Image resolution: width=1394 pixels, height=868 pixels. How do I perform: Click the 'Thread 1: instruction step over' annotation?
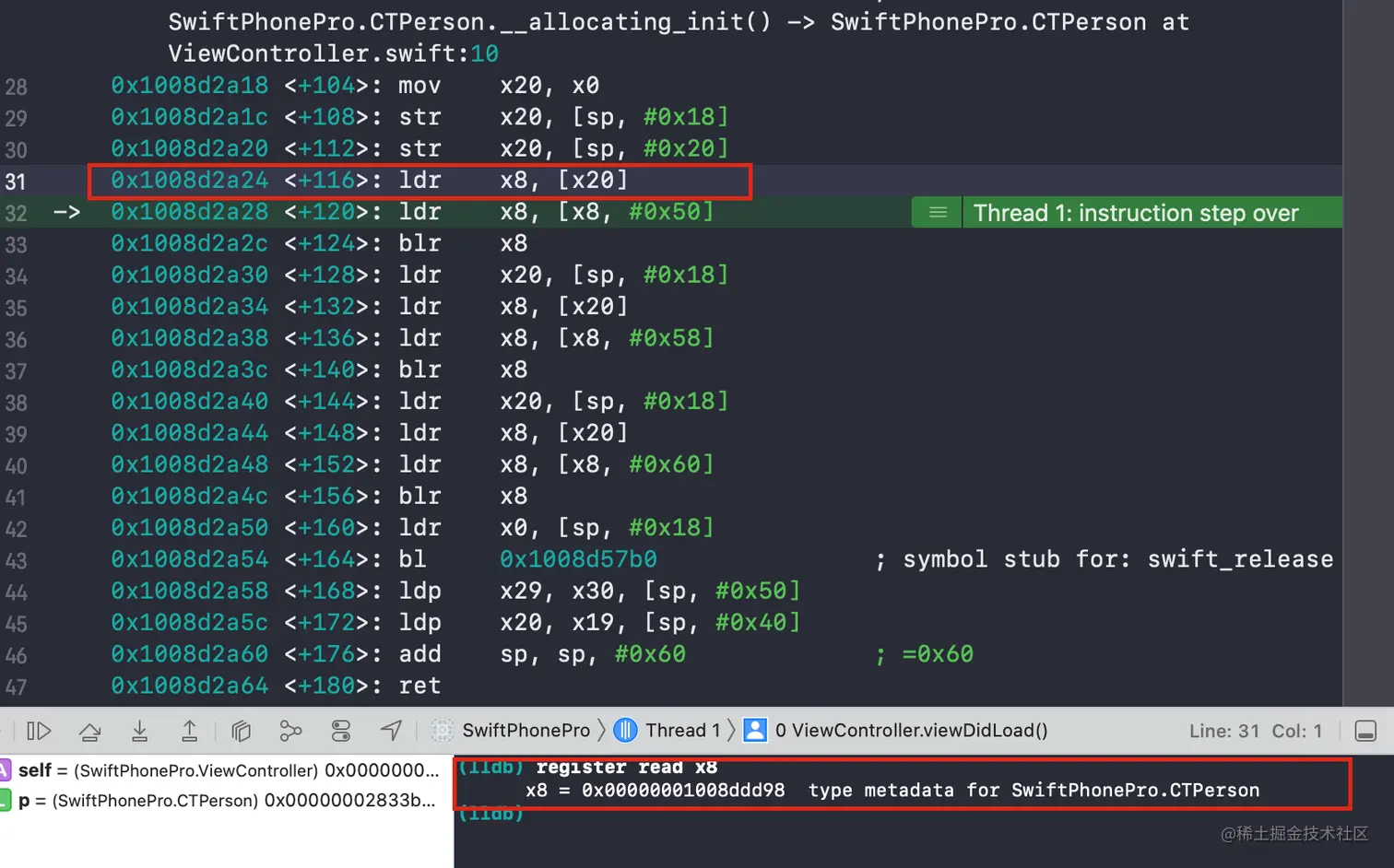(1136, 213)
